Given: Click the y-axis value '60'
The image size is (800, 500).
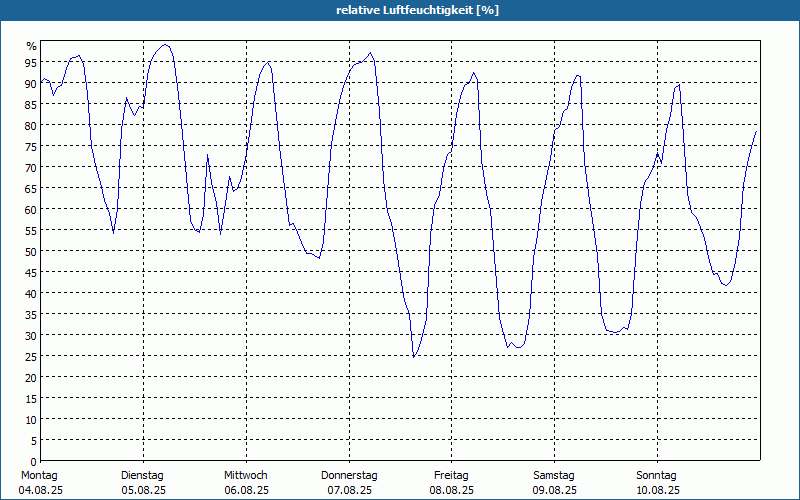Looking at the screenshot, I should pyautogui.click(x=32, y=209).
